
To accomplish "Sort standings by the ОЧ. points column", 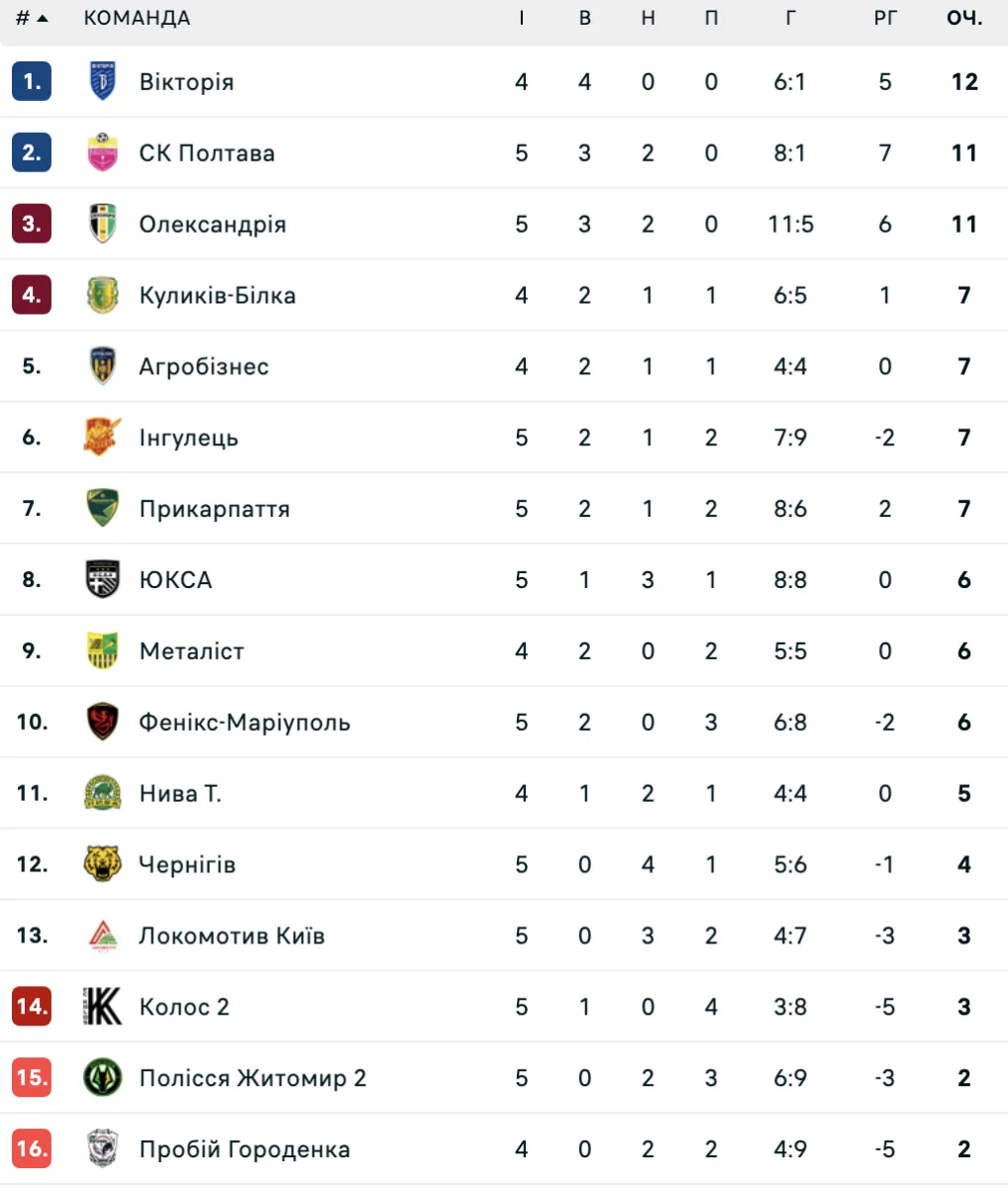I will tap(964, 18).
